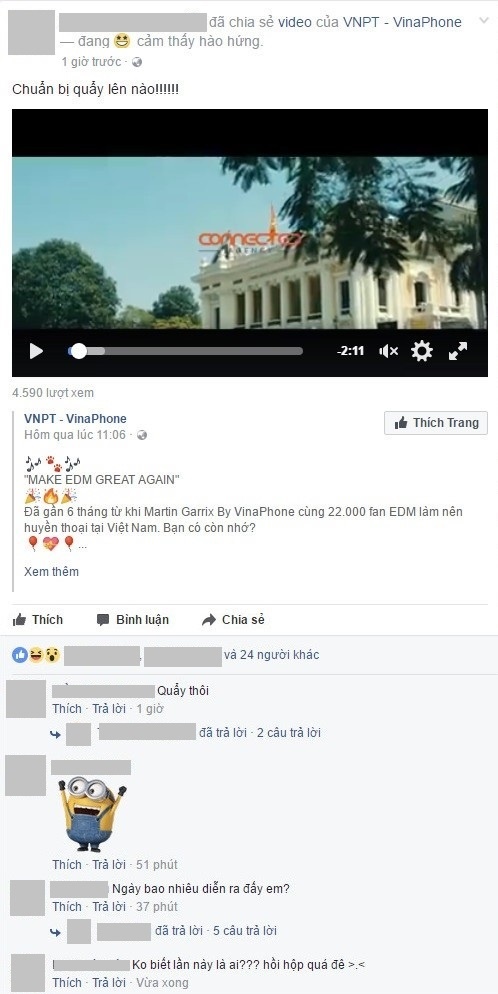Unmute the video with the speaker icon

[x=388, y=351]
